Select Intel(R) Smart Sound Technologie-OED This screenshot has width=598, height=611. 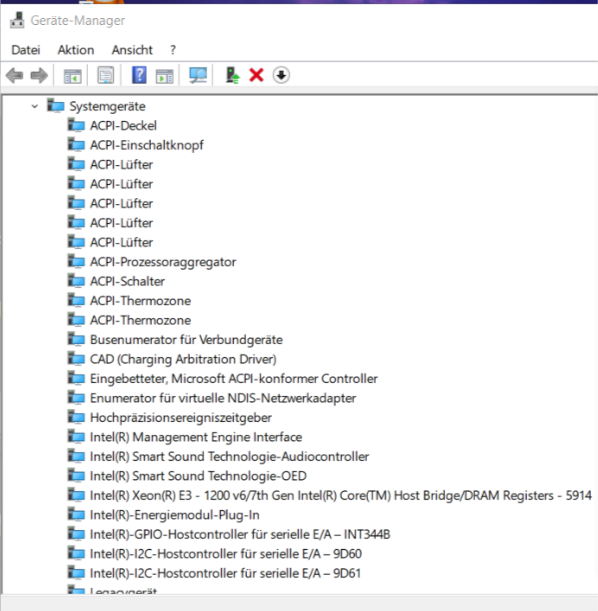[x=198, y=476]
